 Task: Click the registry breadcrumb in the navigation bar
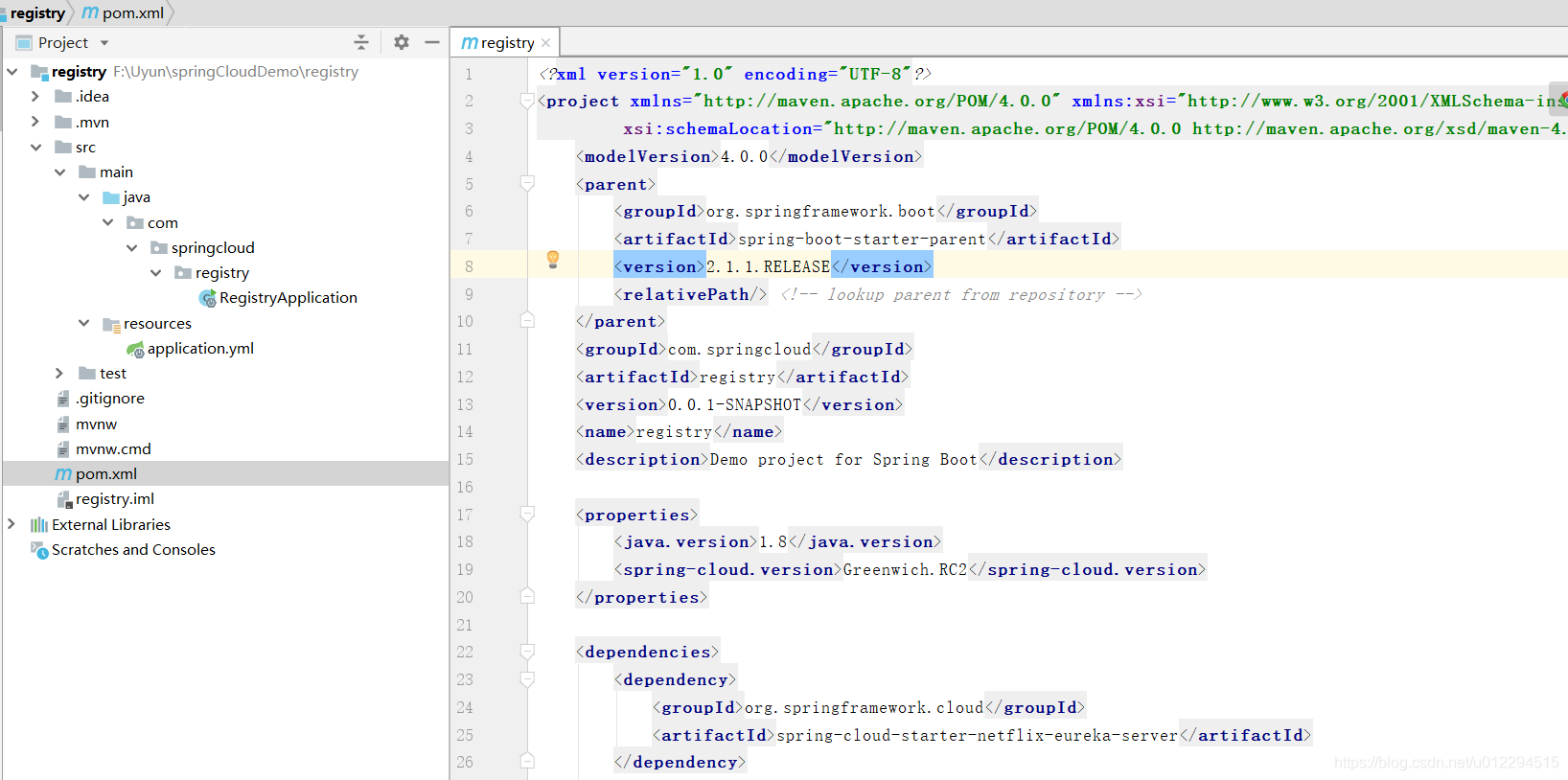tap(37, 13)
